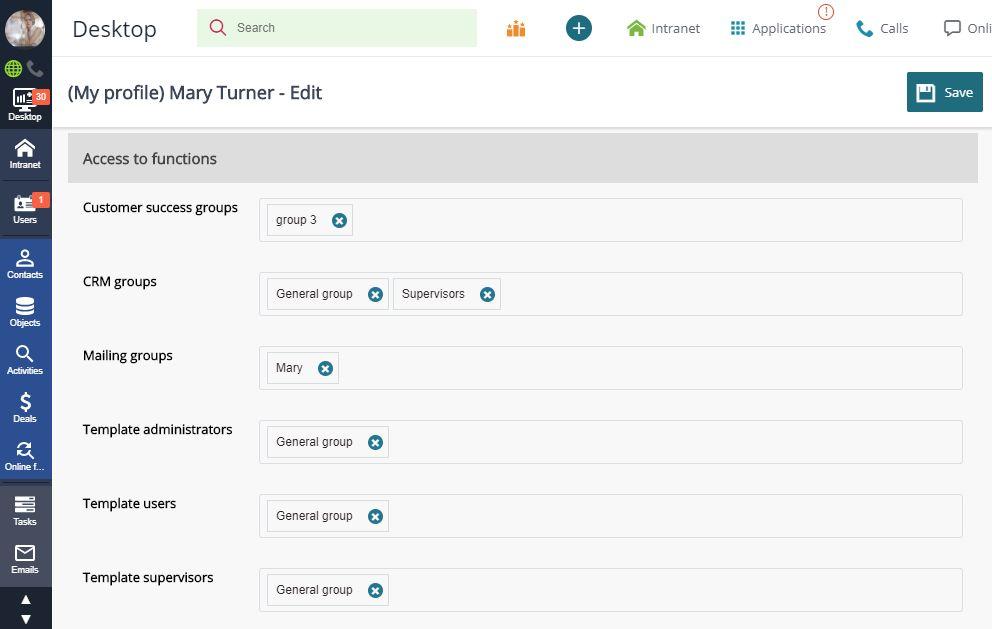Screen dimensions: 992x629
Task: Remove General group from Template users
Action: point(375,516)
